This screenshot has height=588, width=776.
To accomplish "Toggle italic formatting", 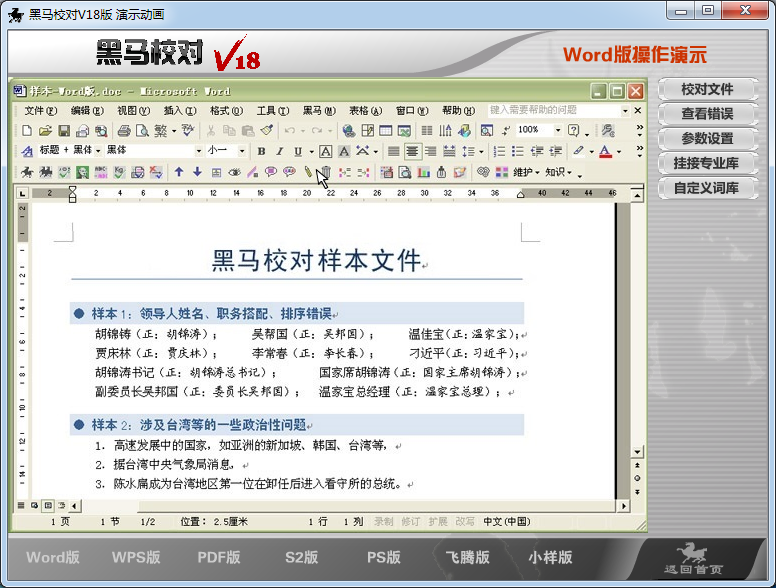I will click(280, 151).
